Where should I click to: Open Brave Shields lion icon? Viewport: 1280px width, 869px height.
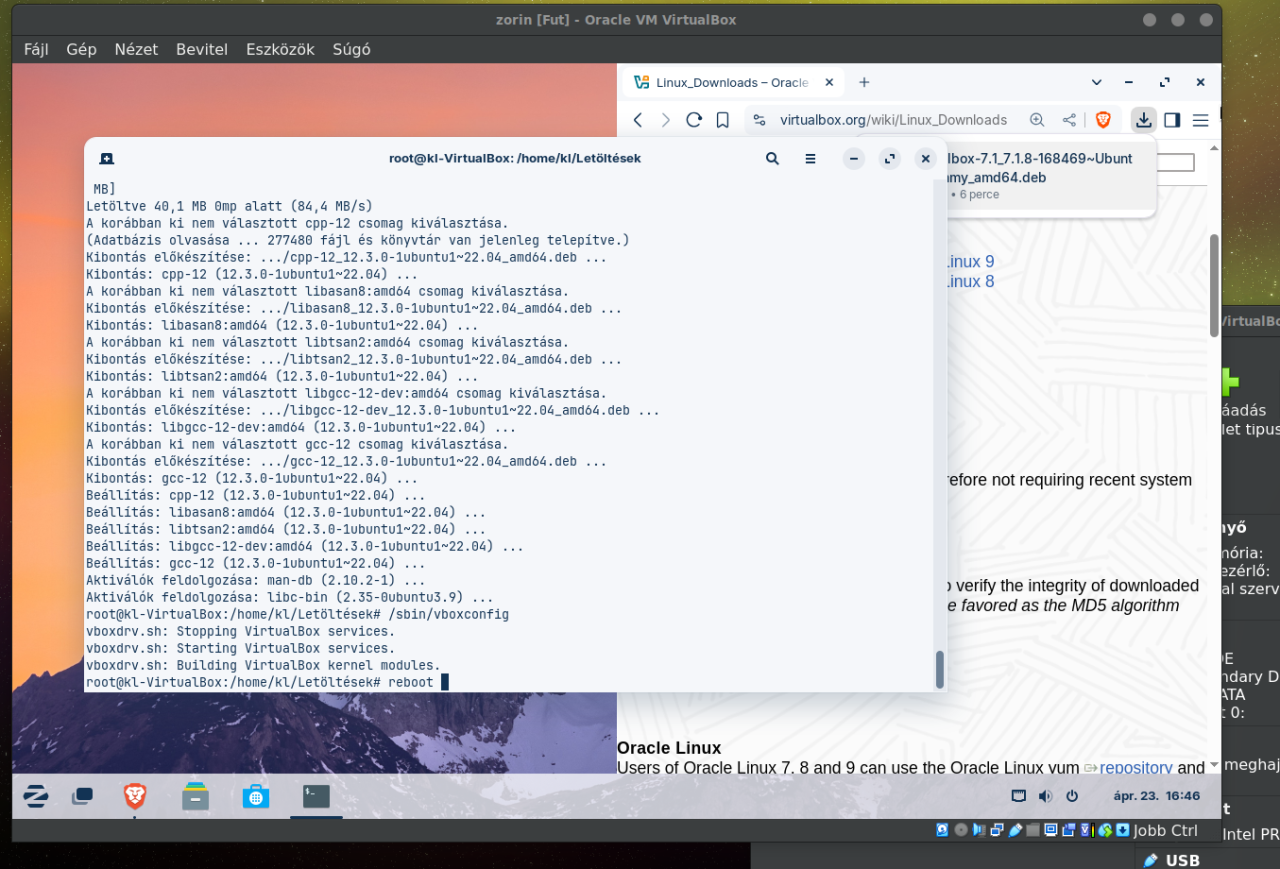(1103, 120)
